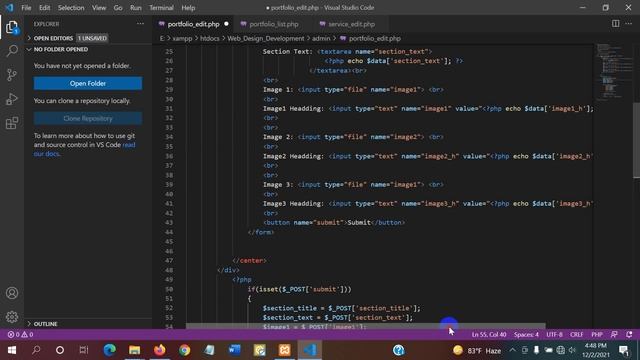Open File Explorer from taskbar
This screenshot has width=640, height=360.
[x=134, y=350]
